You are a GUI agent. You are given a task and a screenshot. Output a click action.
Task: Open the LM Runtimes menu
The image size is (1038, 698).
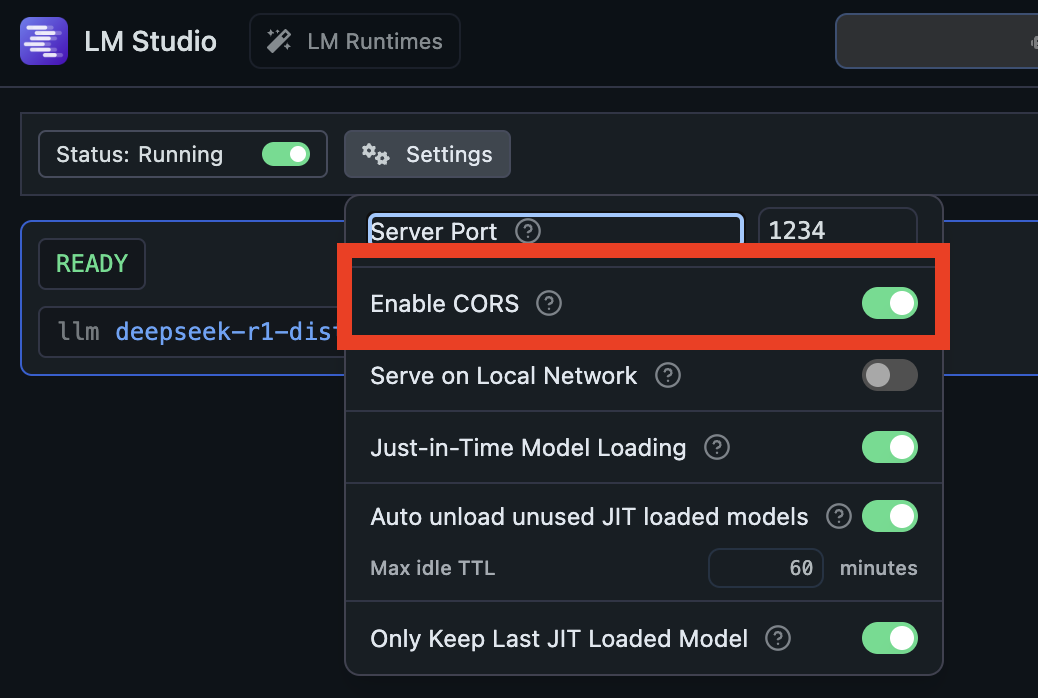[354, 41]
